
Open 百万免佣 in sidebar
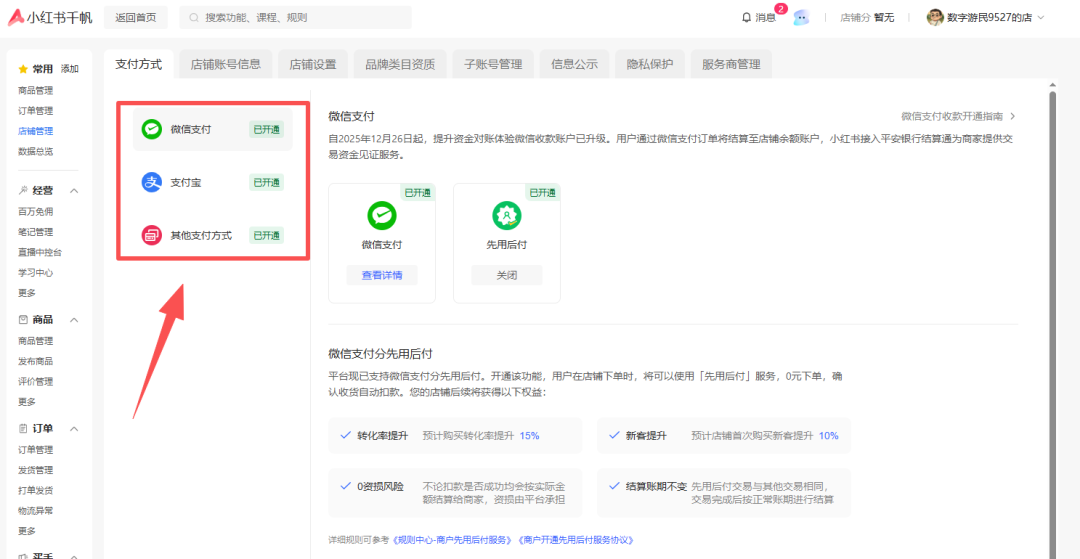click(x=36, y=211)
